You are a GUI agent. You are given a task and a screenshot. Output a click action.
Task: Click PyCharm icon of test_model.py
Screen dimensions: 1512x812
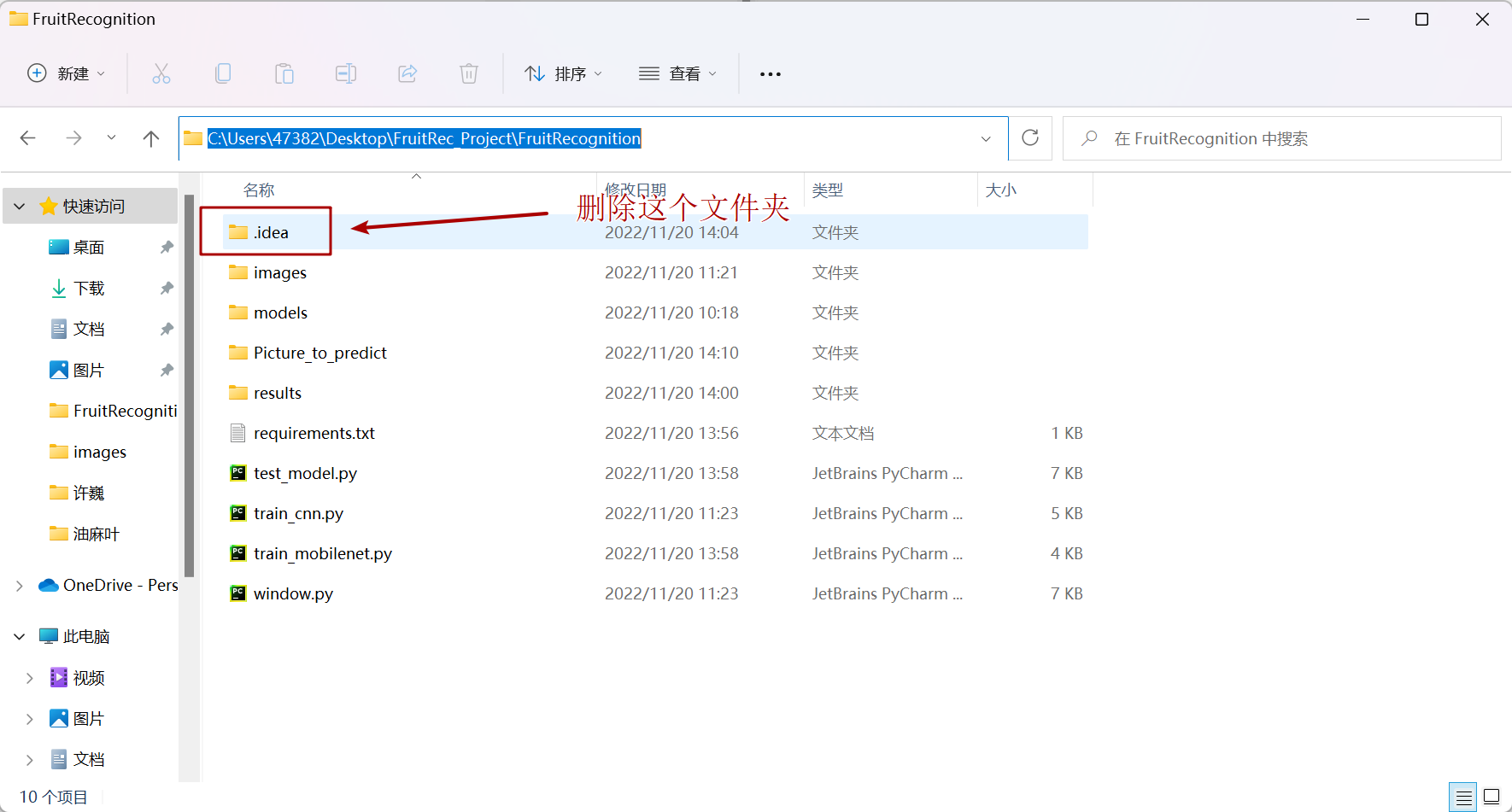click(238, 473)
